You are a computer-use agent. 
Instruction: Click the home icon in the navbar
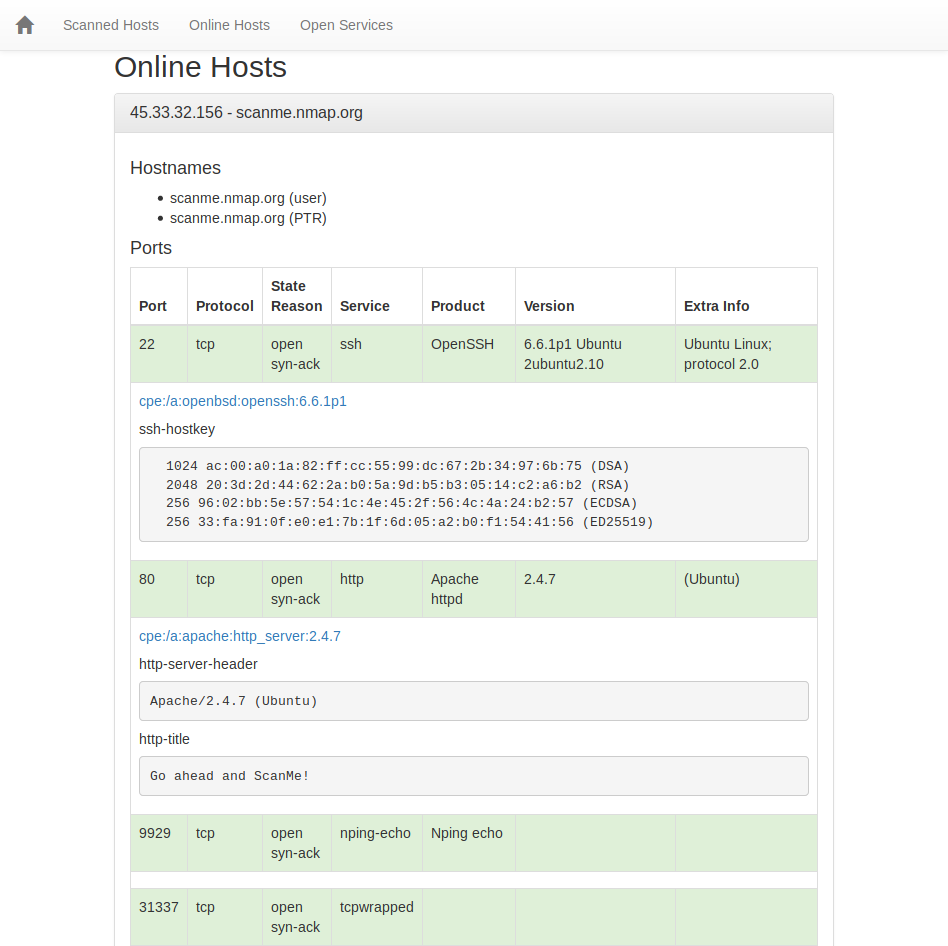[x=24, y=24]
